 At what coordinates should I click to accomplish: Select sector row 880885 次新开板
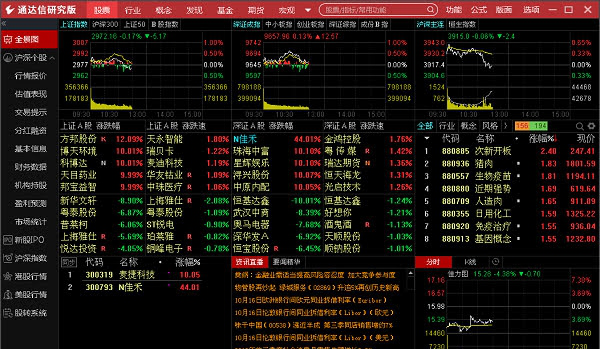point(508,151)
